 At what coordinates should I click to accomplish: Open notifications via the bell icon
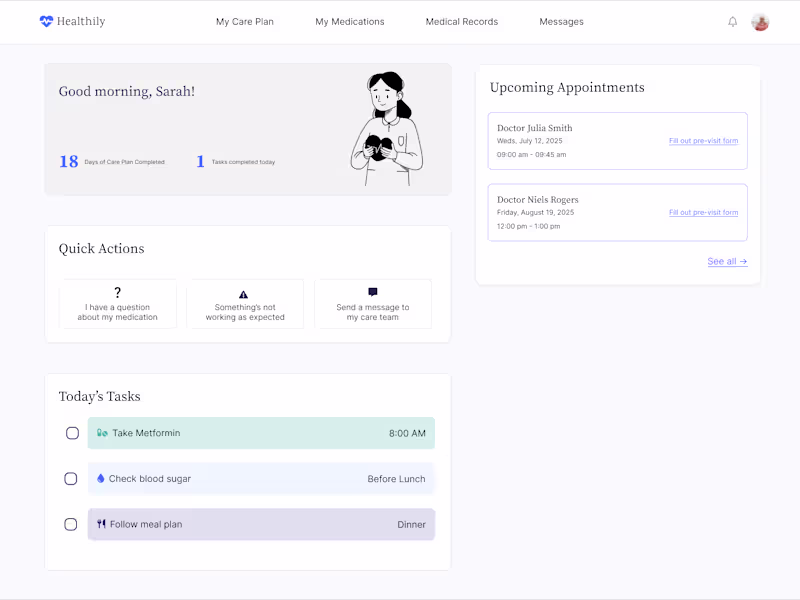(732, 21)
